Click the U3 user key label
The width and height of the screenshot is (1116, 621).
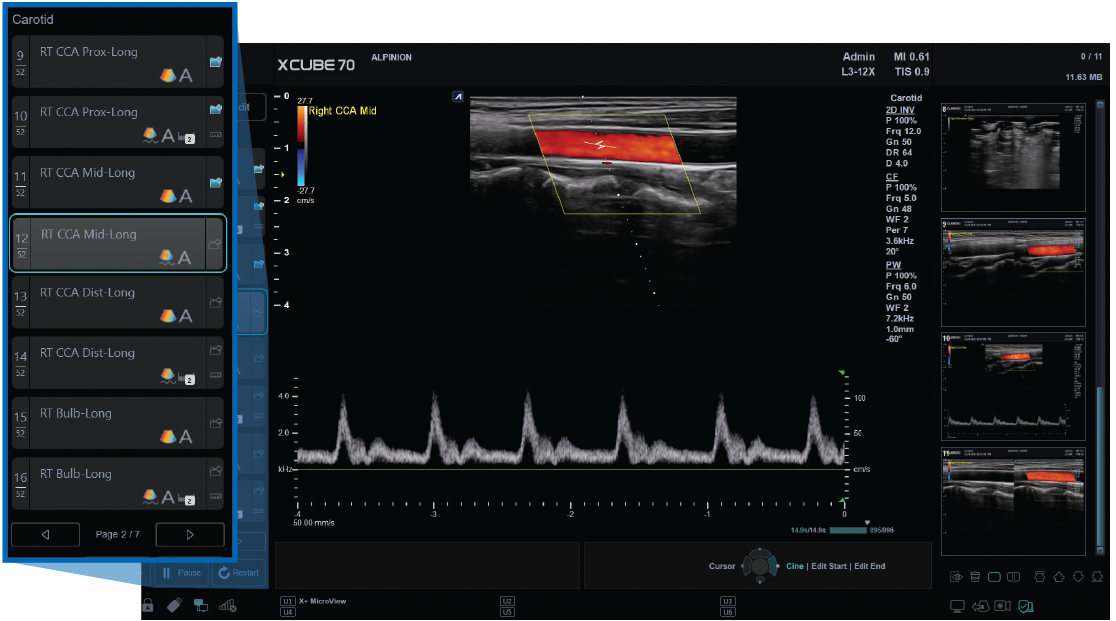tap(727, 601)
